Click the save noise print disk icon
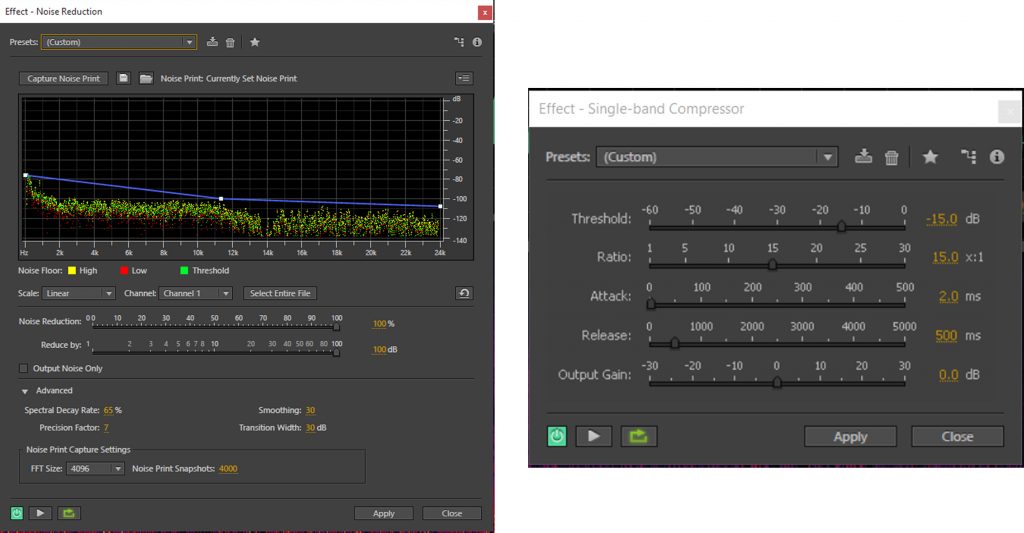 pyautogui.click(x=123, y=78)
